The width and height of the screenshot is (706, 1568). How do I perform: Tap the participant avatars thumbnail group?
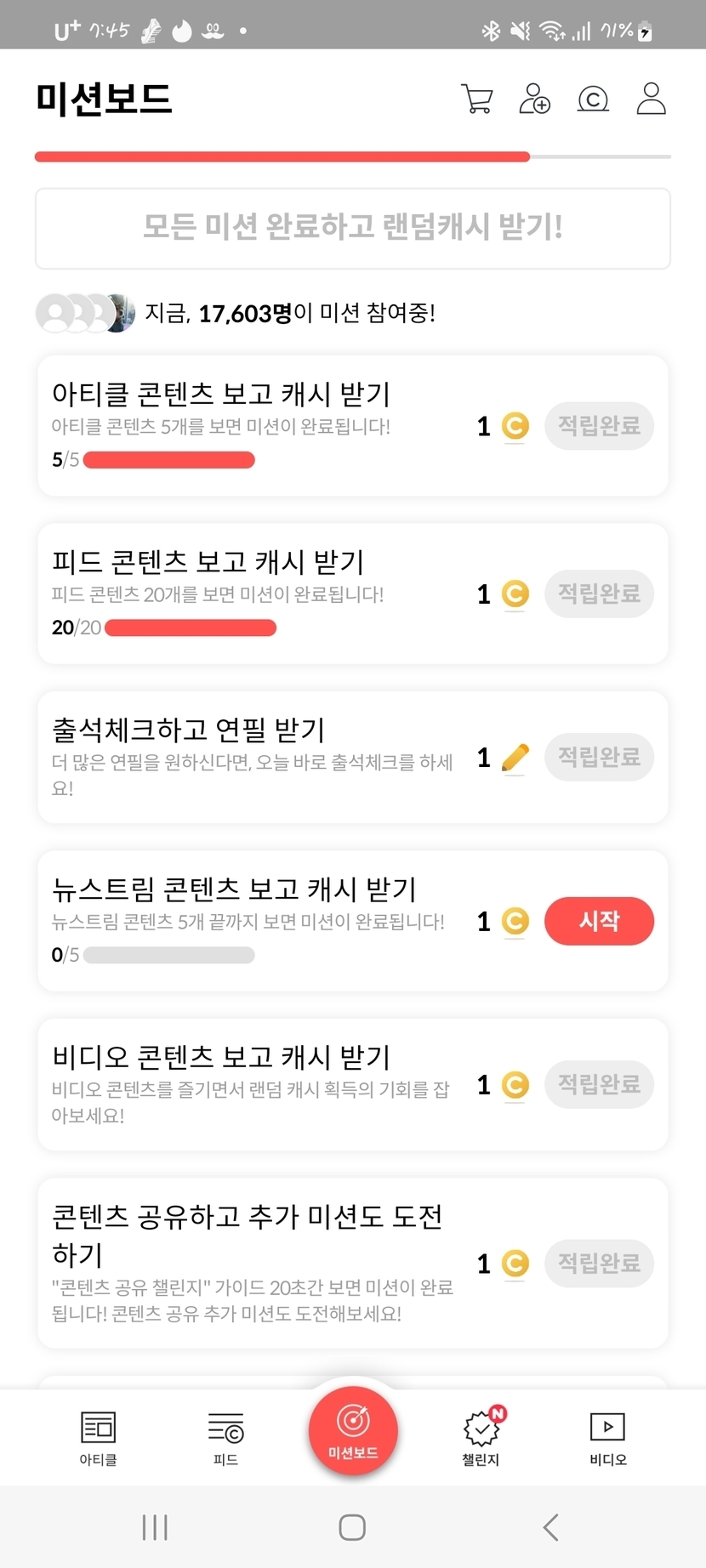pos(85,313)
